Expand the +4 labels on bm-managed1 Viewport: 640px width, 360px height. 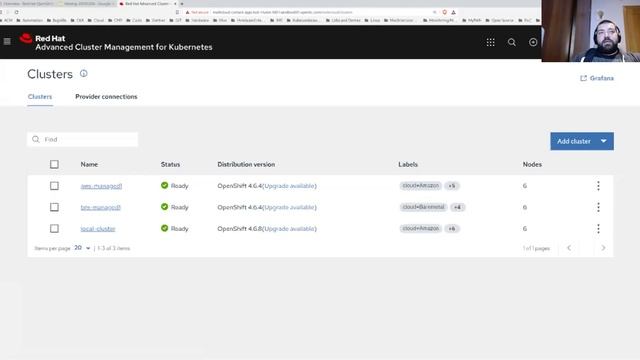[x=458, y=207]
